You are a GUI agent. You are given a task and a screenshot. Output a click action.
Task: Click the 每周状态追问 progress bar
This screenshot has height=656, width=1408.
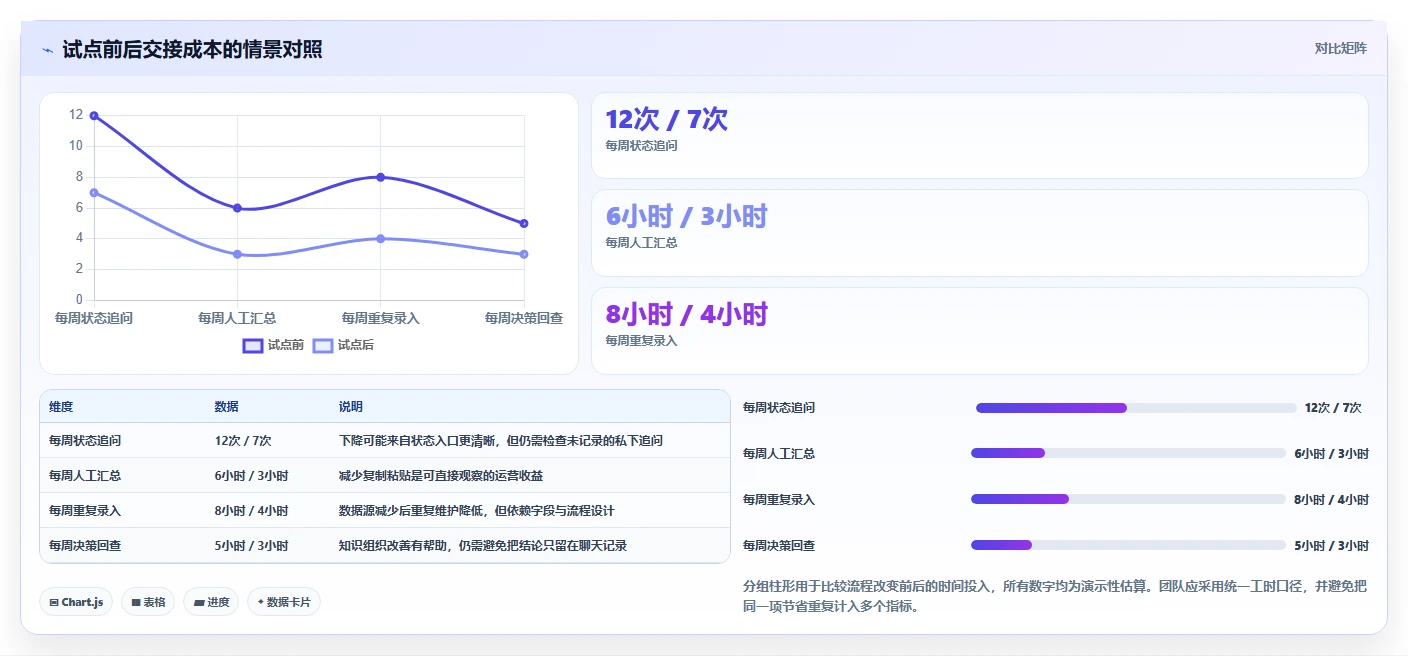pyautogui.click(x=1136, y=408)
